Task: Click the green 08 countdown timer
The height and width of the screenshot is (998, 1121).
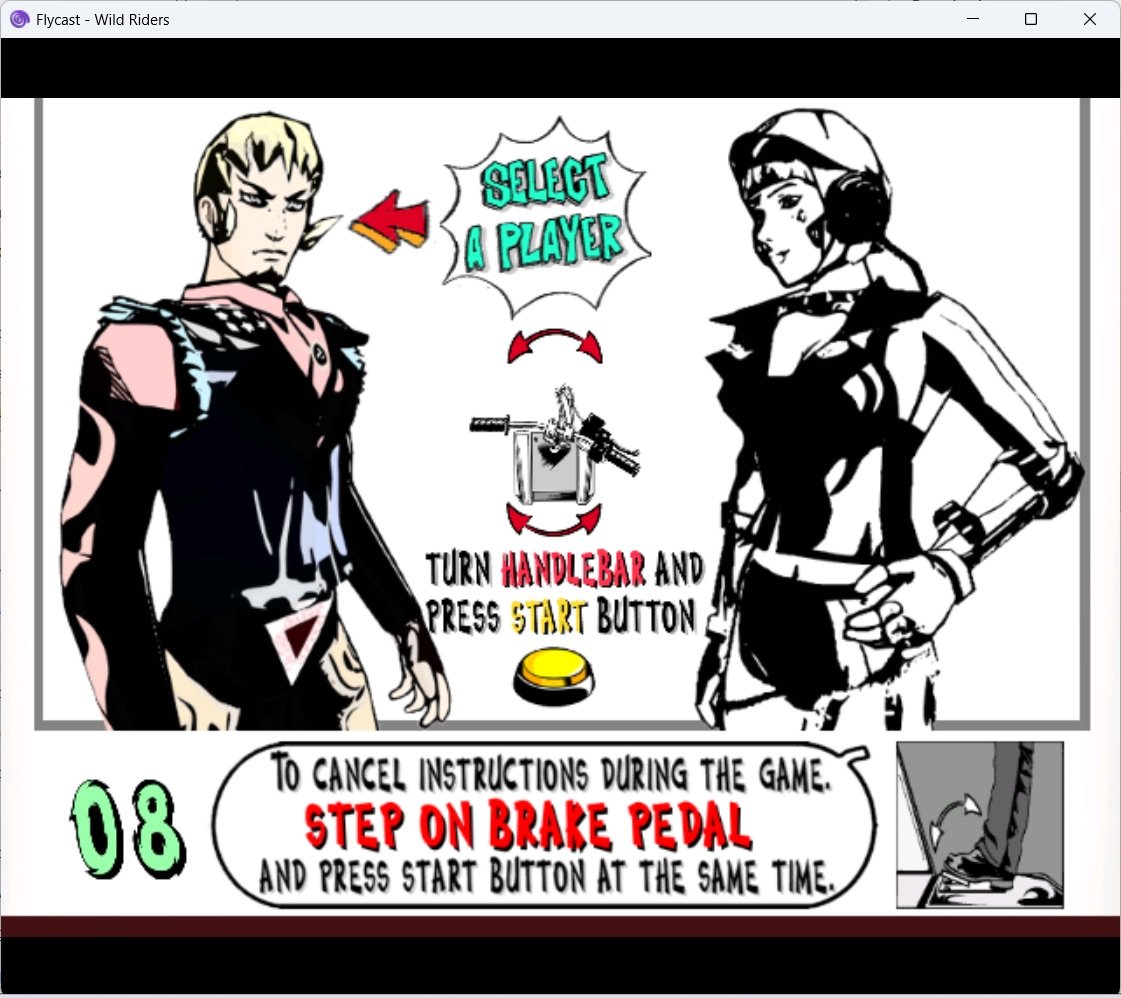Action: [x=129, y=828]
